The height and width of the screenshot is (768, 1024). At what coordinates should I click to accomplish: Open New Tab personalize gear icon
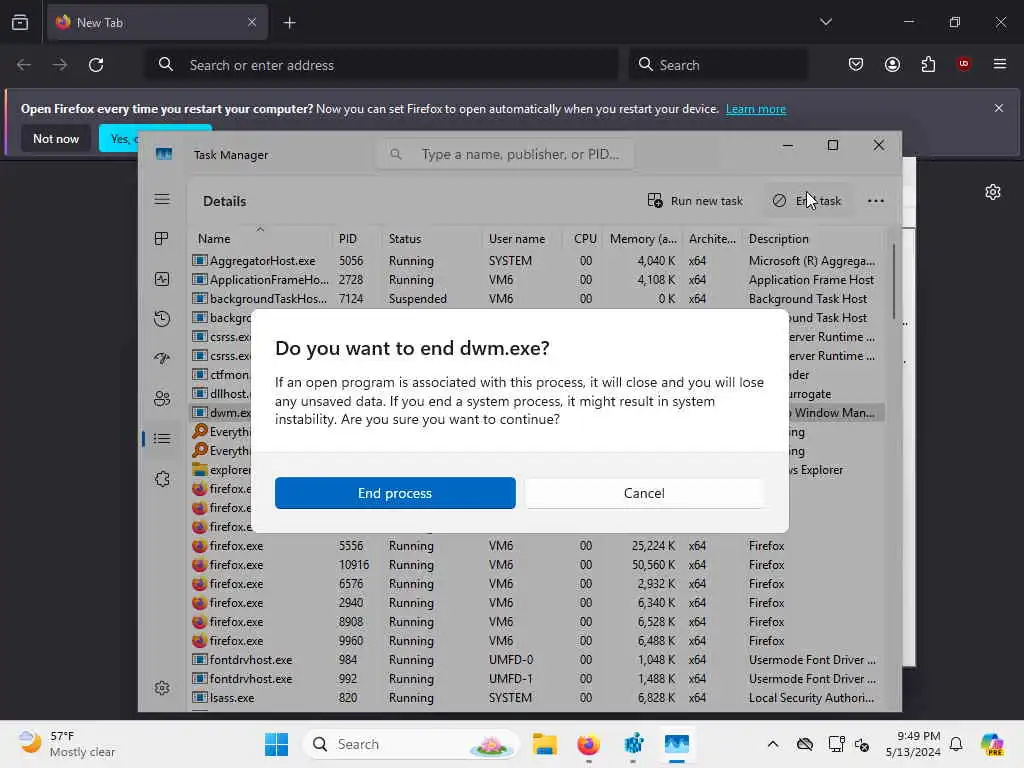[x=993, y=192]
